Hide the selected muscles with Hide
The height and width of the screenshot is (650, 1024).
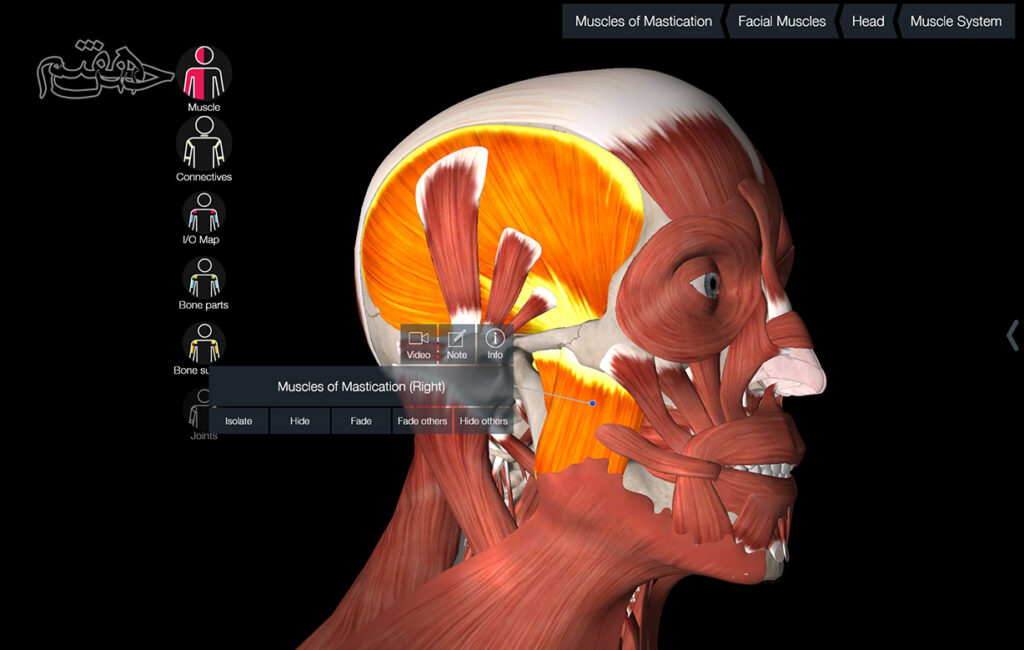(300, 421)
